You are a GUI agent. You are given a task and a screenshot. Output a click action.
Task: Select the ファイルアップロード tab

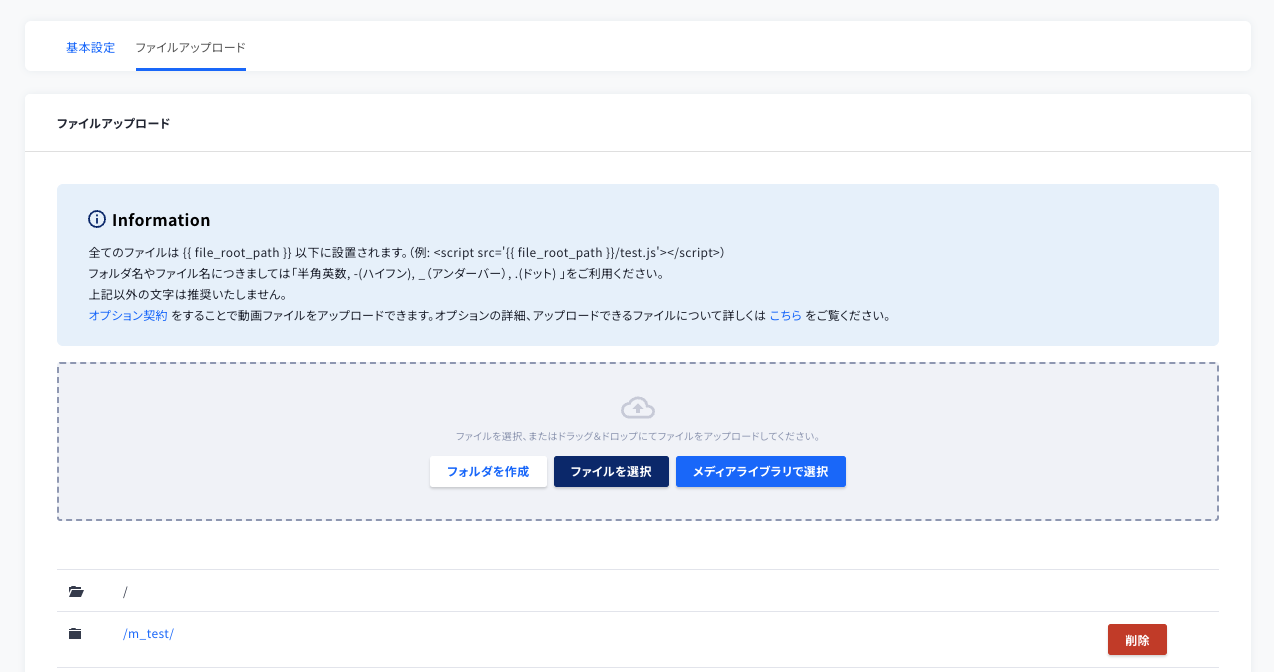(190, 47)
